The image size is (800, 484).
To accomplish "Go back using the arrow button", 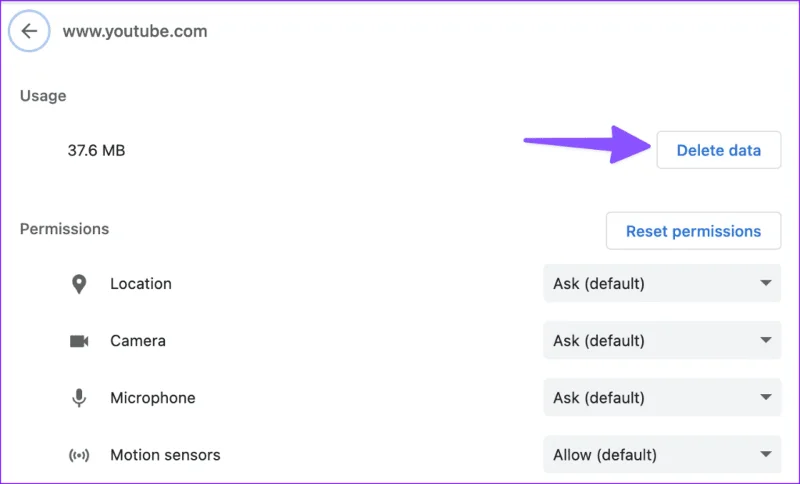I will [29, 31].
